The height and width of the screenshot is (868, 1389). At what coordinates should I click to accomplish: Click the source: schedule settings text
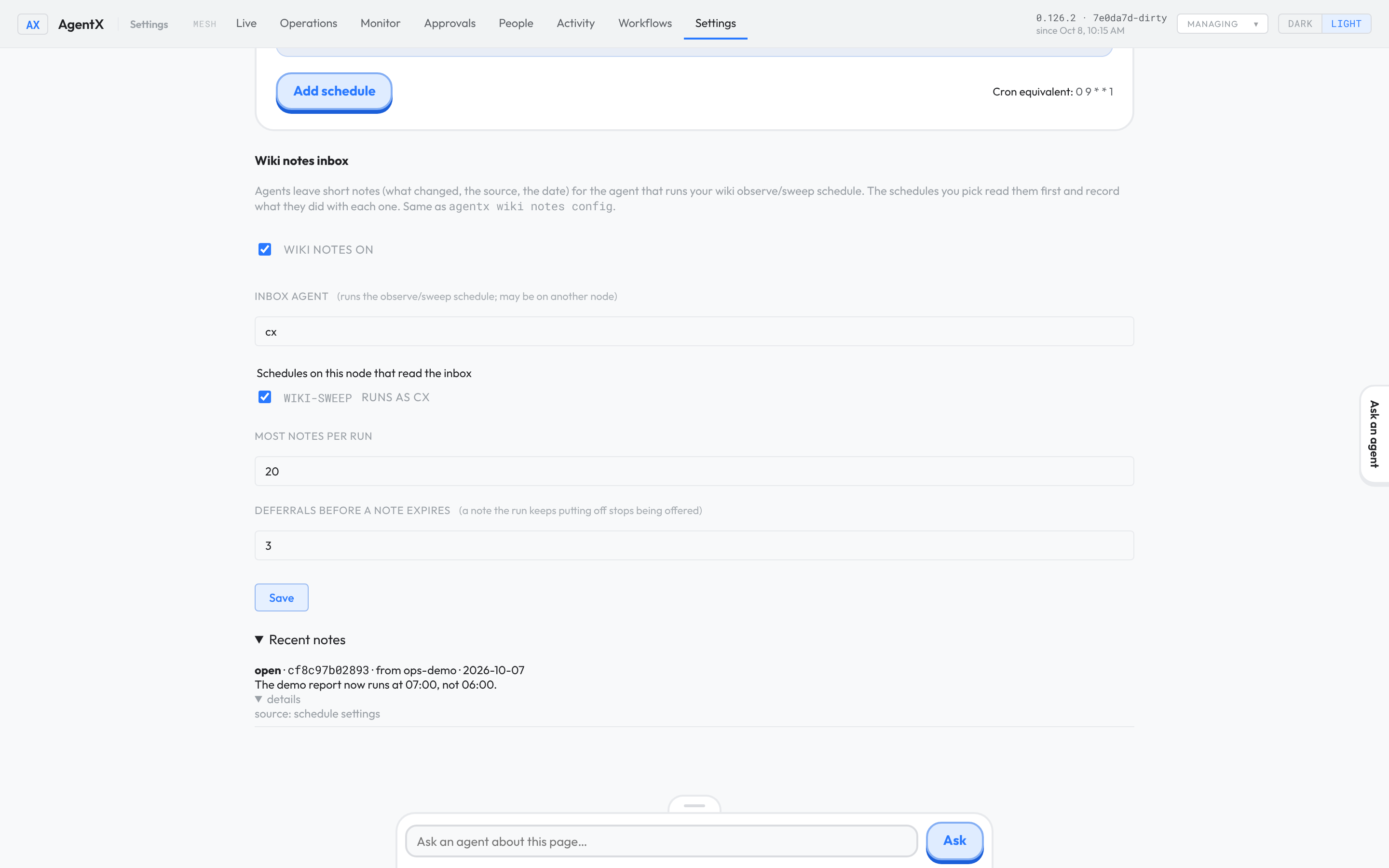coord(317,714)
